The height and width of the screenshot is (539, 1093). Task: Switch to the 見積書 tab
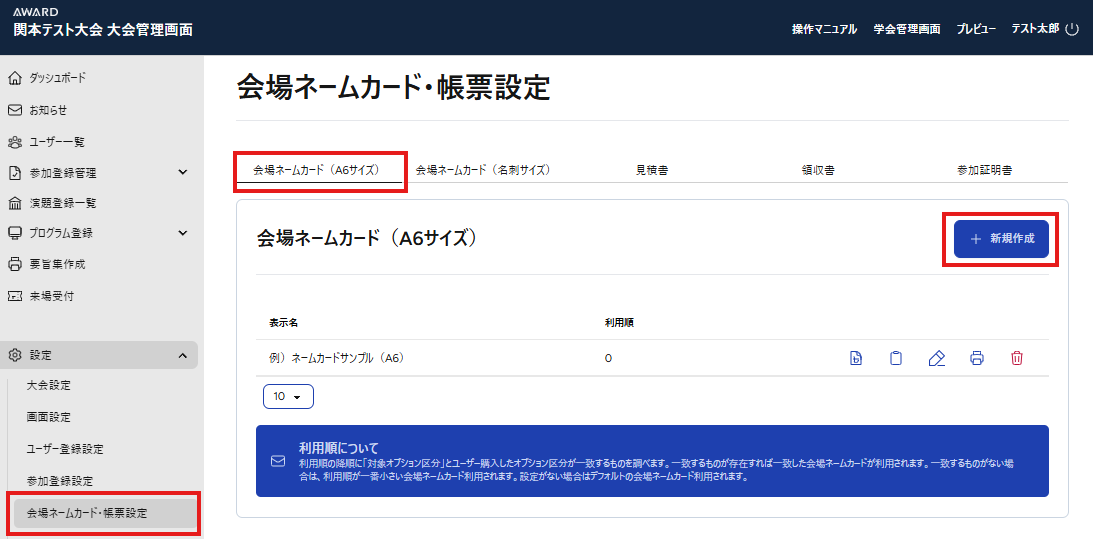coord(652,170)
